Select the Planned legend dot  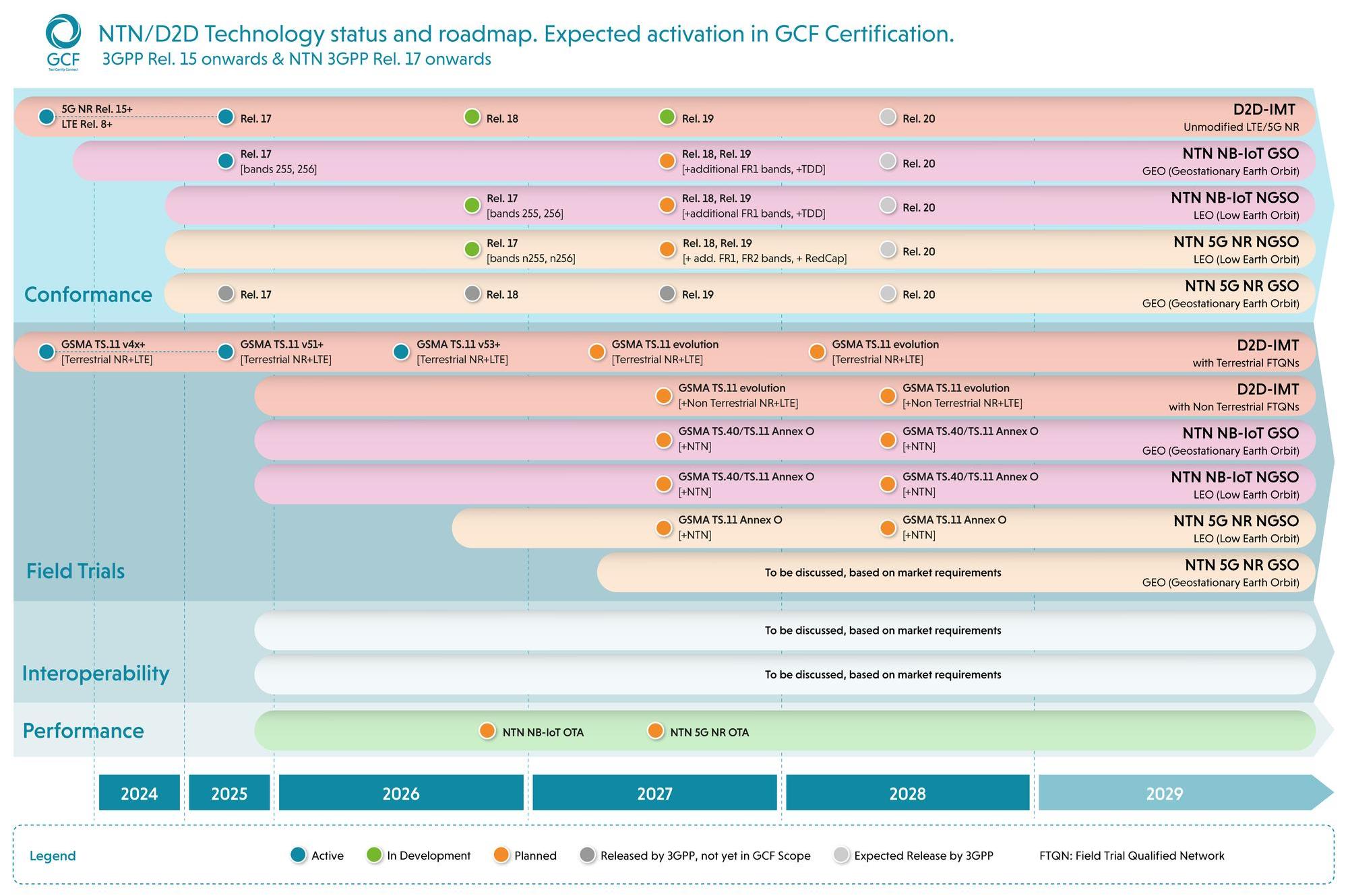pos(501,855)
